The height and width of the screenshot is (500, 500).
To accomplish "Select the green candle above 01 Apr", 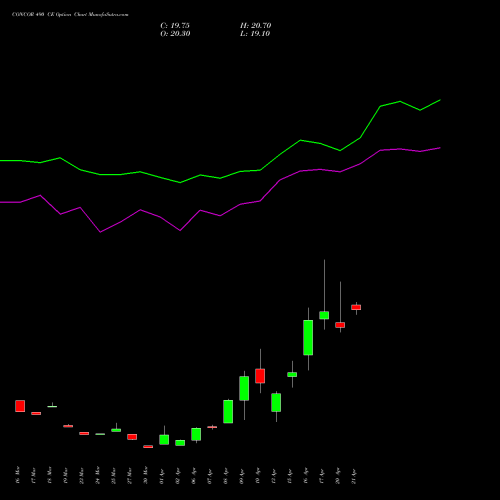I will point(164,440).
